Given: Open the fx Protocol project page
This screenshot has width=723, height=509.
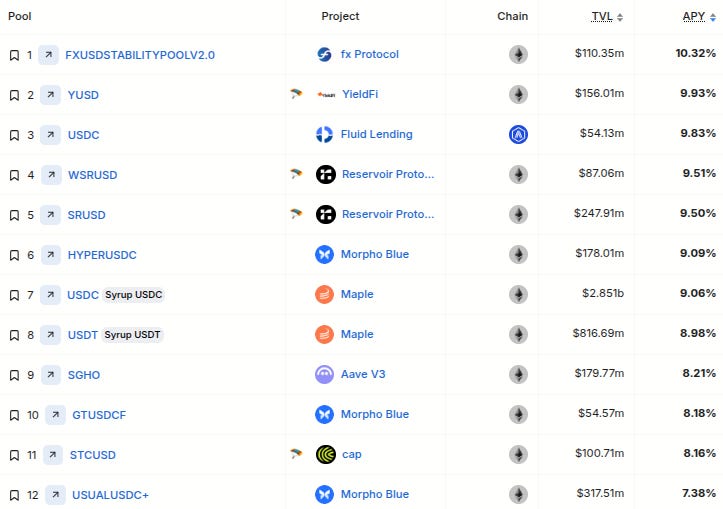Looking at the screenshot, I should (x=370, y=54).
